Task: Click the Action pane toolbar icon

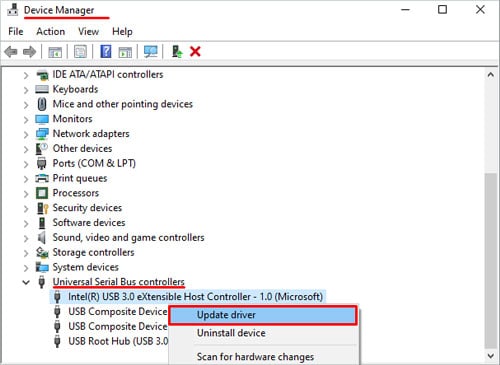Action: [x=125, y=52]
